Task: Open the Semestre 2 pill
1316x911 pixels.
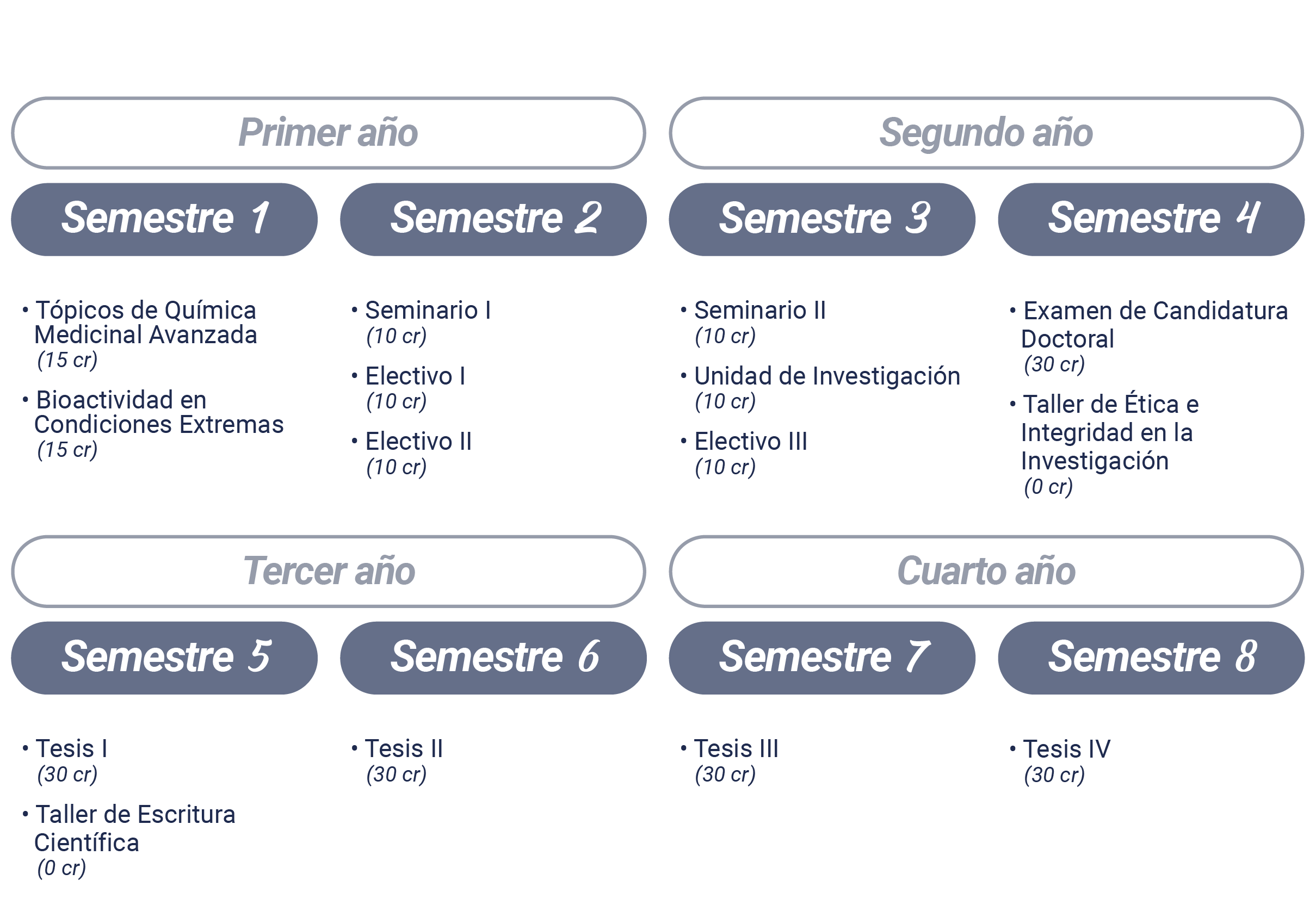Action: (493, 219)
